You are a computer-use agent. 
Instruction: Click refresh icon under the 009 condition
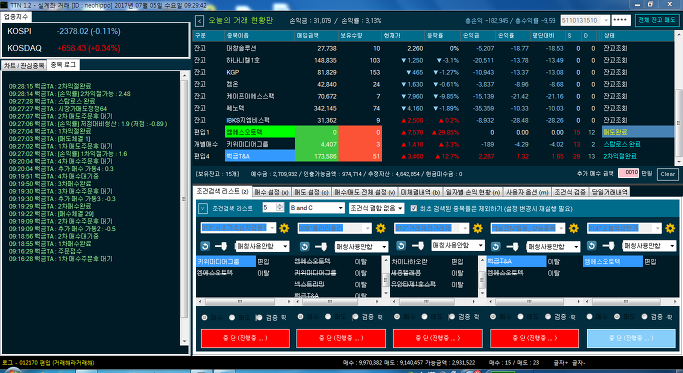coord(304,247)
